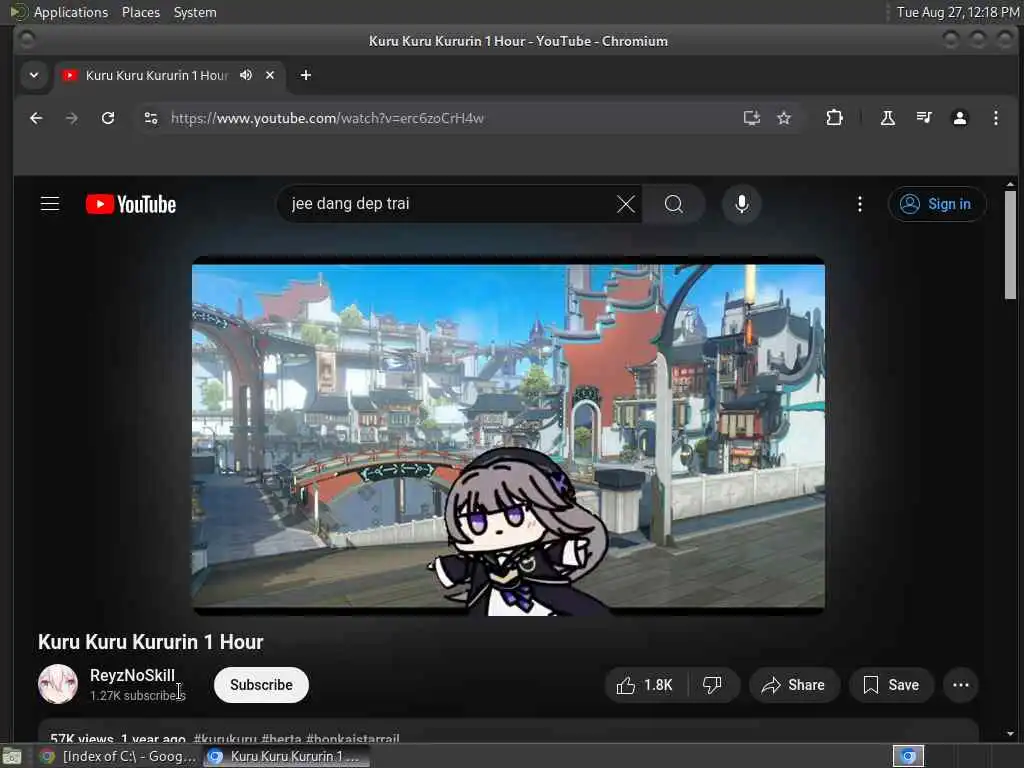Click the video title text

150,642
